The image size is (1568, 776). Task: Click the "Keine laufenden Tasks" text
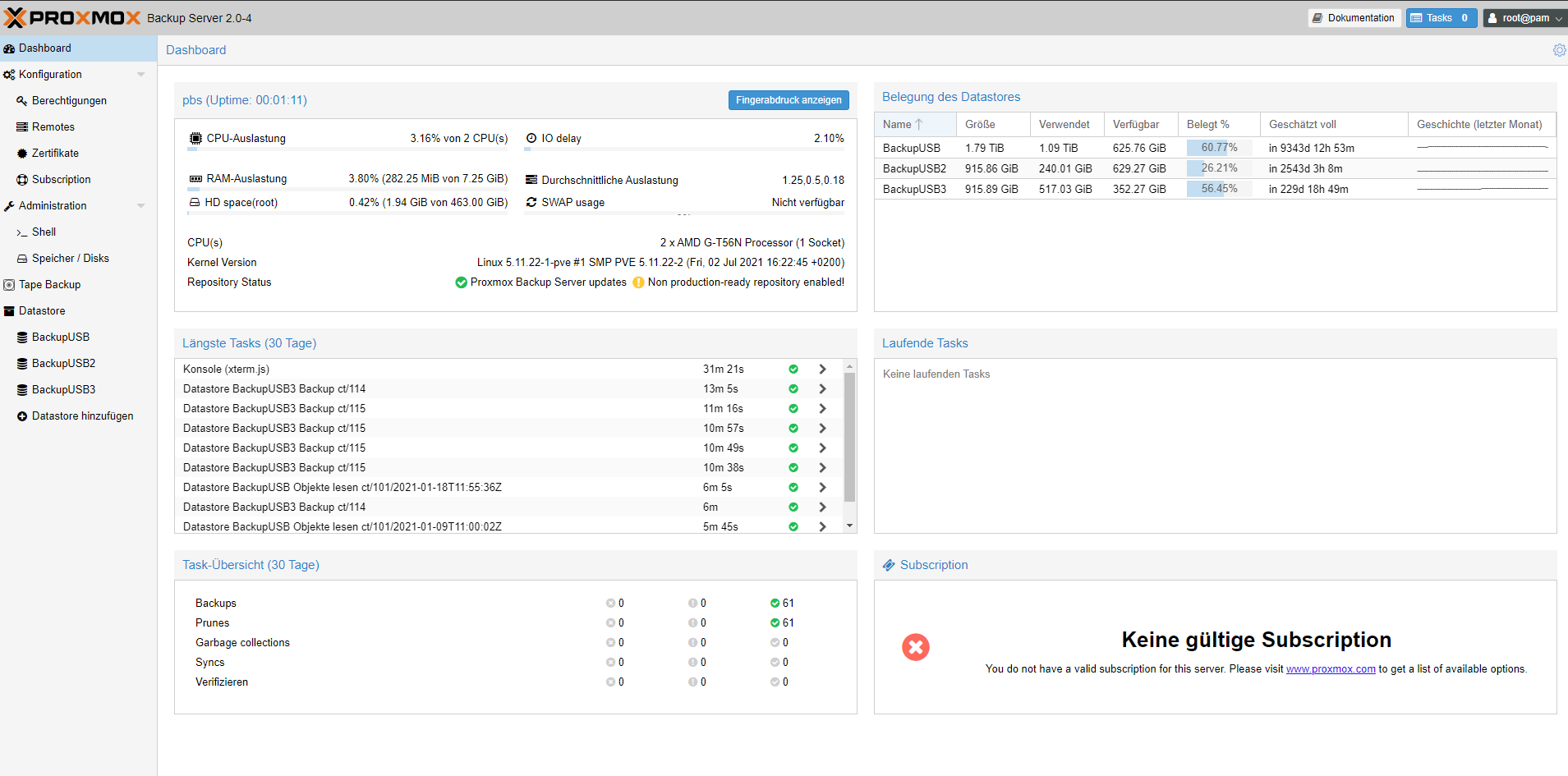click(936, 374)
